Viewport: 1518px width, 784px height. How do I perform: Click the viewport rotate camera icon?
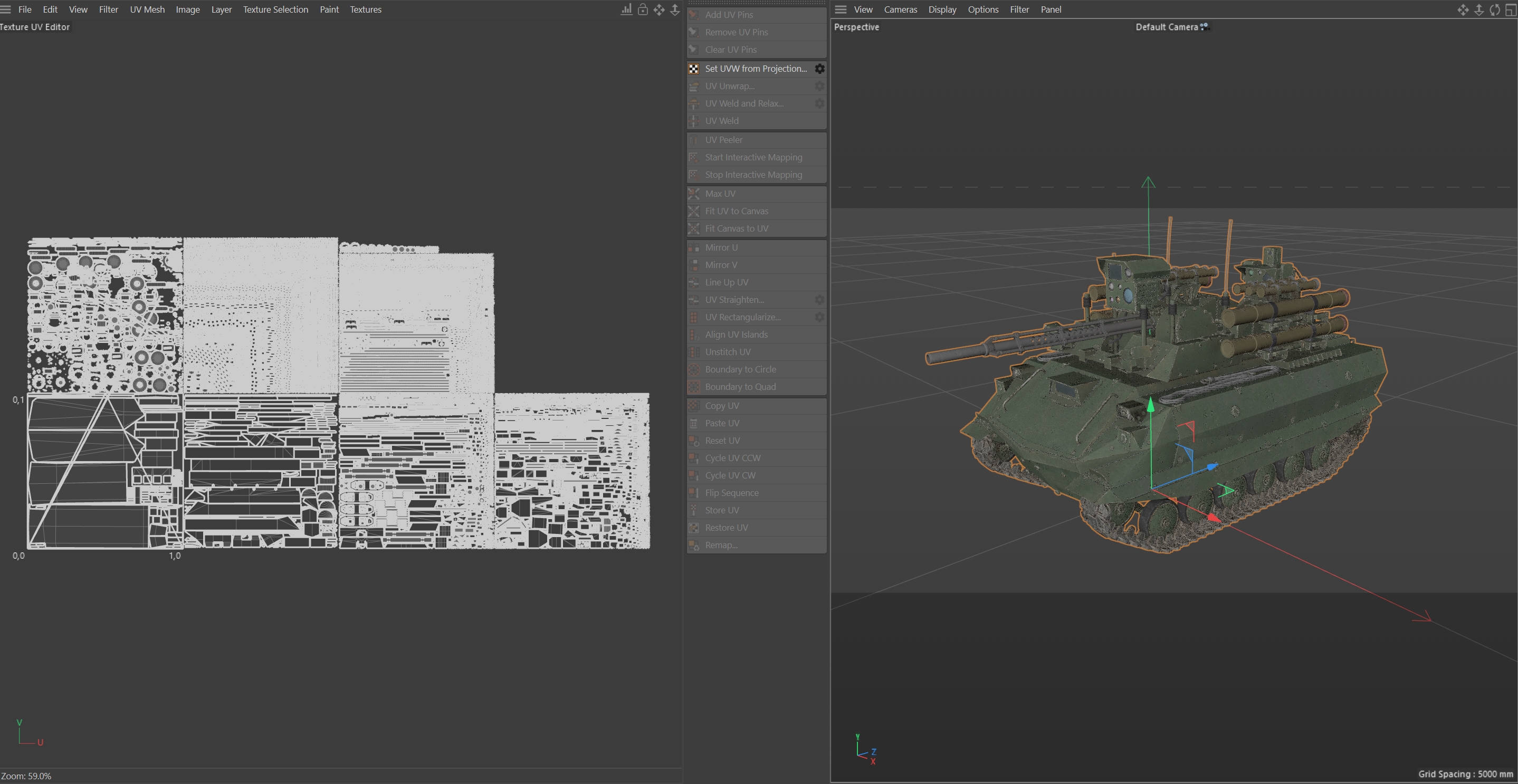(1494, 9)
